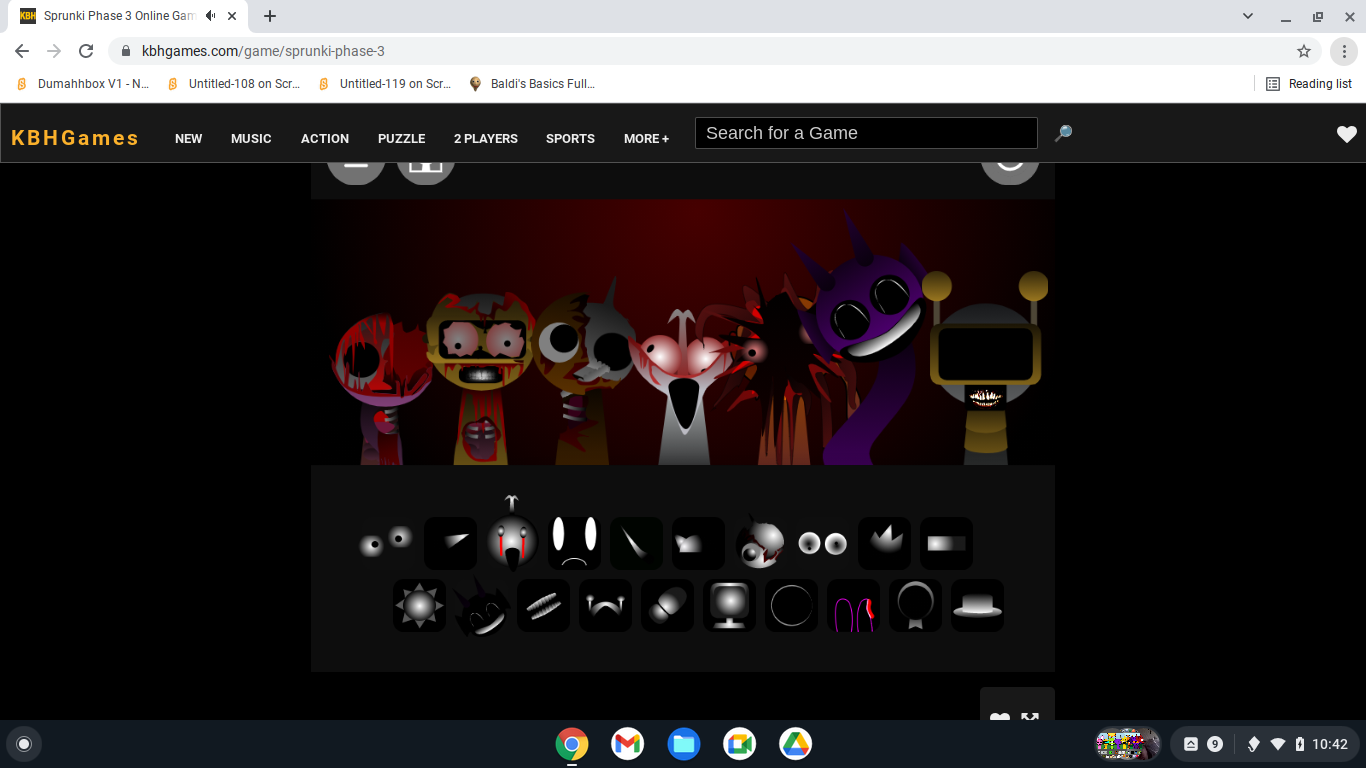Reload the Sprunki Phase 3 page
The width and height of the screenshot is (1366, 768).
(x=86, y=51)
